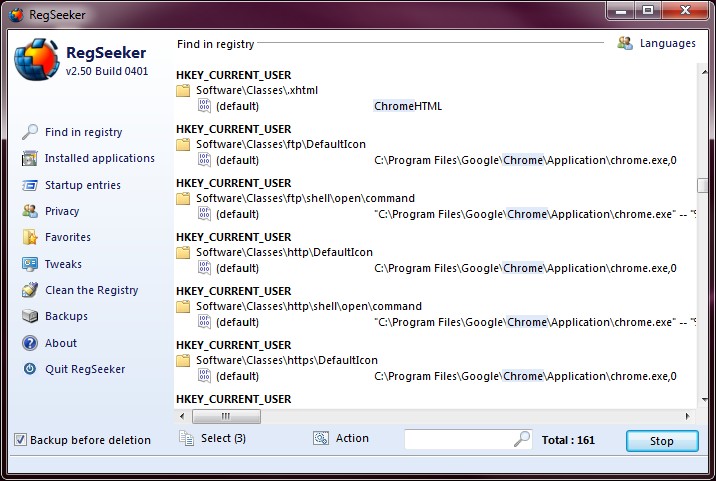Click the About question mark icon
Image resolution: width=716 pixels, height=481 pixels.
pos(30,343)
